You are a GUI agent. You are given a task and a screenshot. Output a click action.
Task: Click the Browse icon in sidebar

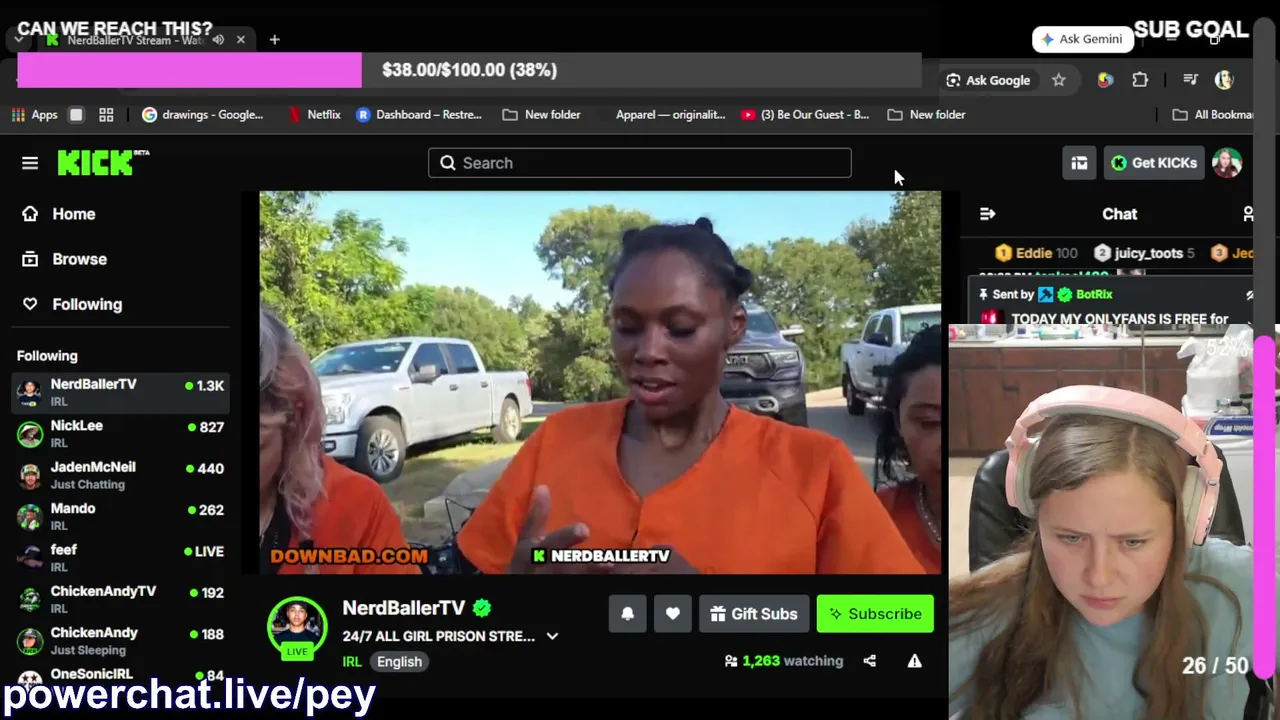click(x=30, y=259)
